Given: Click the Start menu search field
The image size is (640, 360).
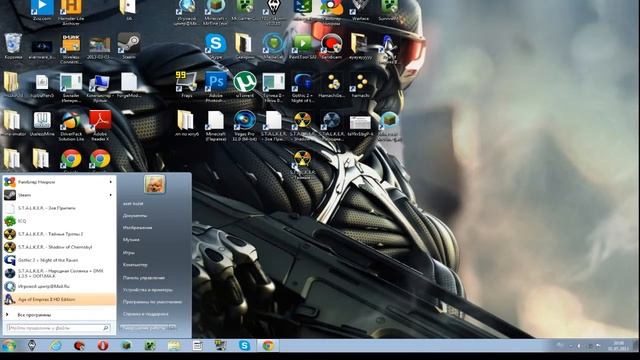Looking at the screenshot, I should 59,328.
